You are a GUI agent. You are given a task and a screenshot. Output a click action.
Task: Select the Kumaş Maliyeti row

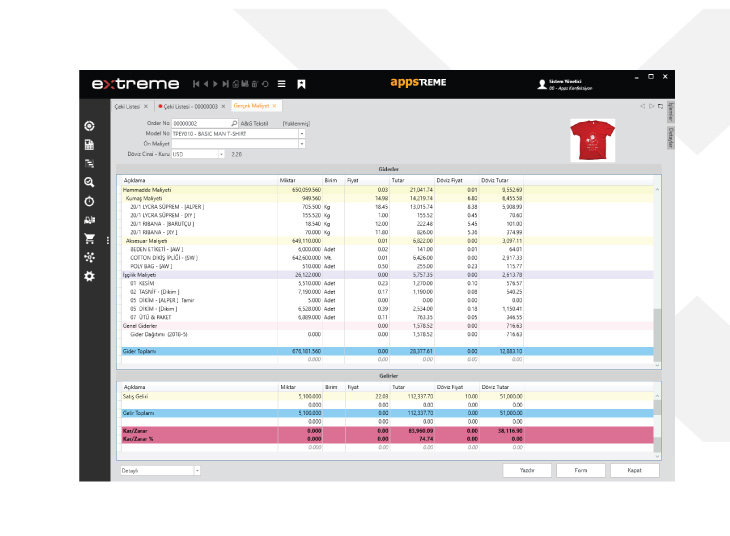coord(387,198)
